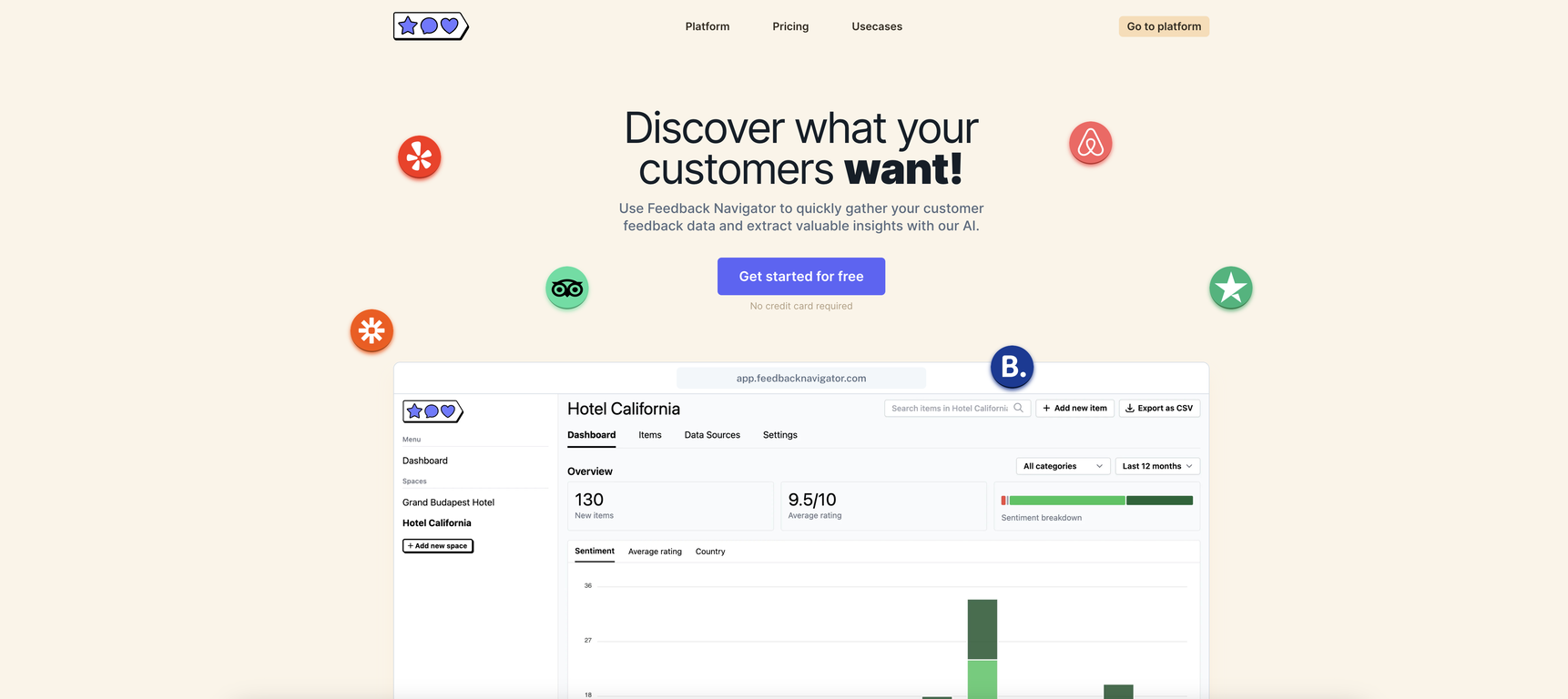1568x699 pixels.
Task: Click Export as CSV button
Action: pos(1159,408)
